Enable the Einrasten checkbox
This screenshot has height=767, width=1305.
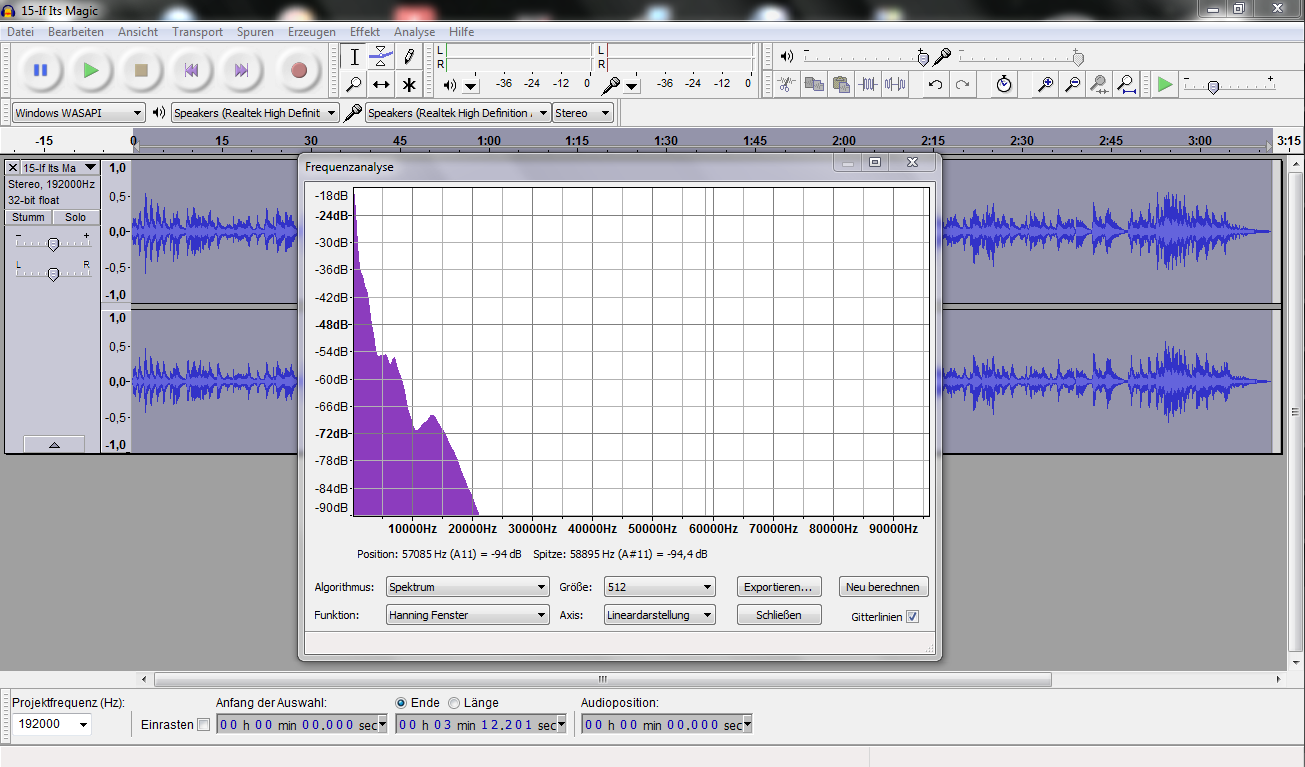pos(203,725)
